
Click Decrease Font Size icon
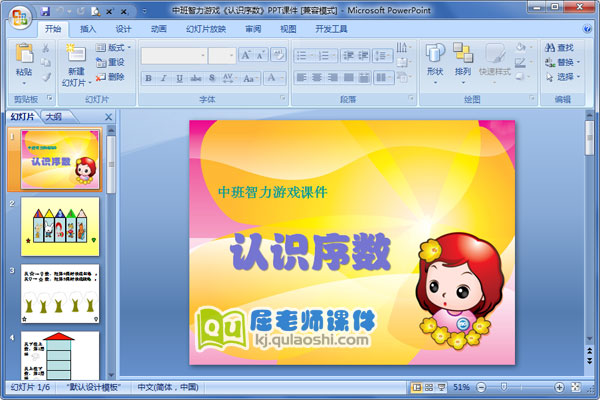tap(261, 56)
